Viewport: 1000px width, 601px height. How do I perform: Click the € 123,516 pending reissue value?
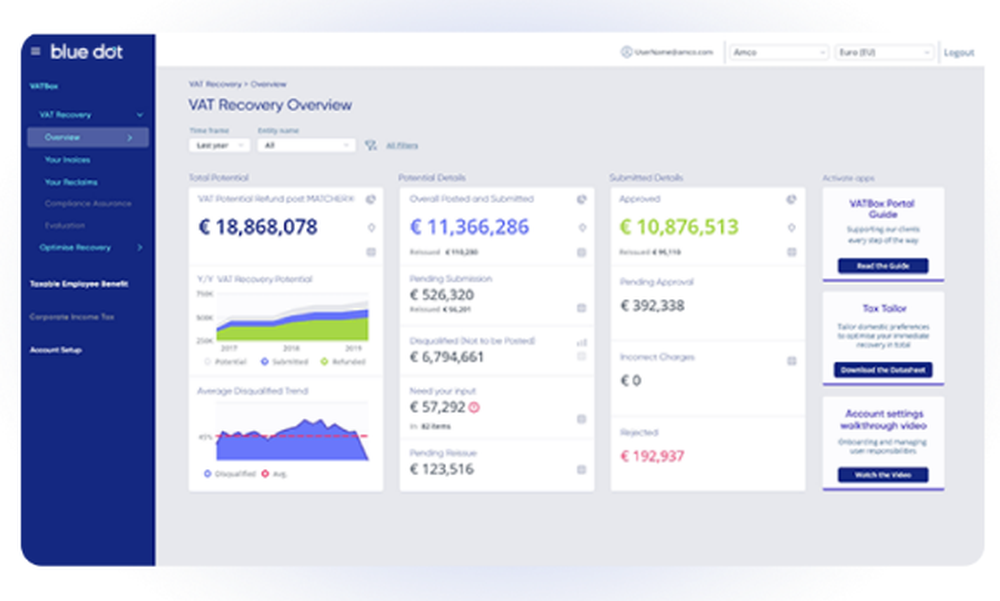click(x=441, y=470)
